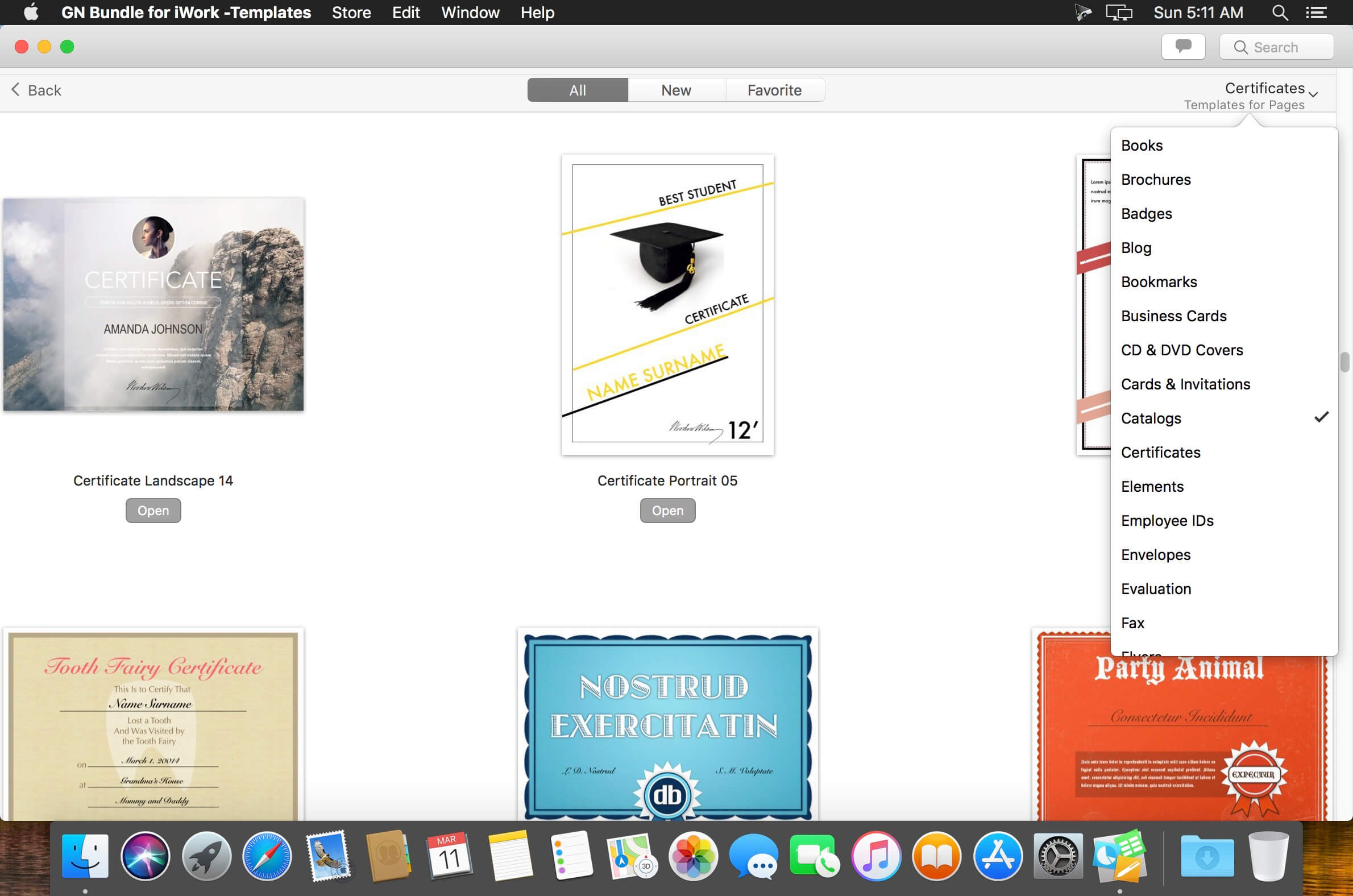The width and height of the screenshot is (1353, 896).
Task: Open the feedback speech bubble button
Action: tap(1182, 46)
